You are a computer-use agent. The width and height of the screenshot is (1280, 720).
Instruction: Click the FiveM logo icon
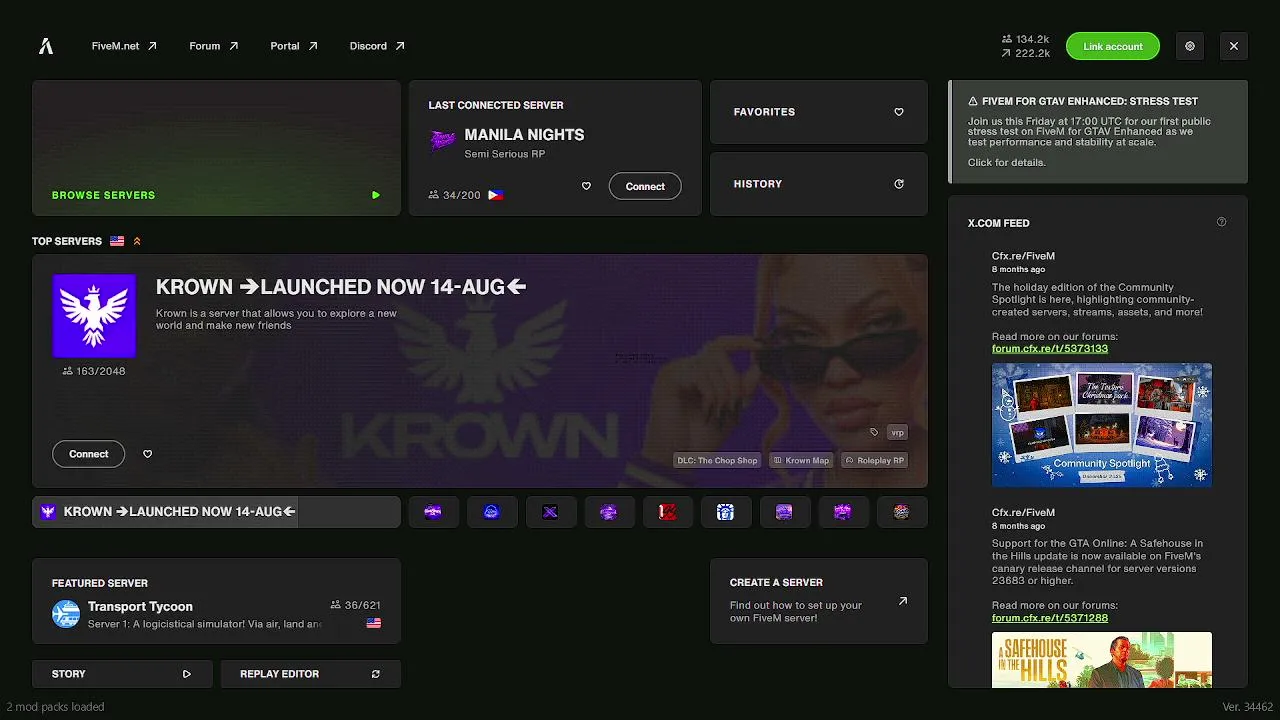(46, 46)
